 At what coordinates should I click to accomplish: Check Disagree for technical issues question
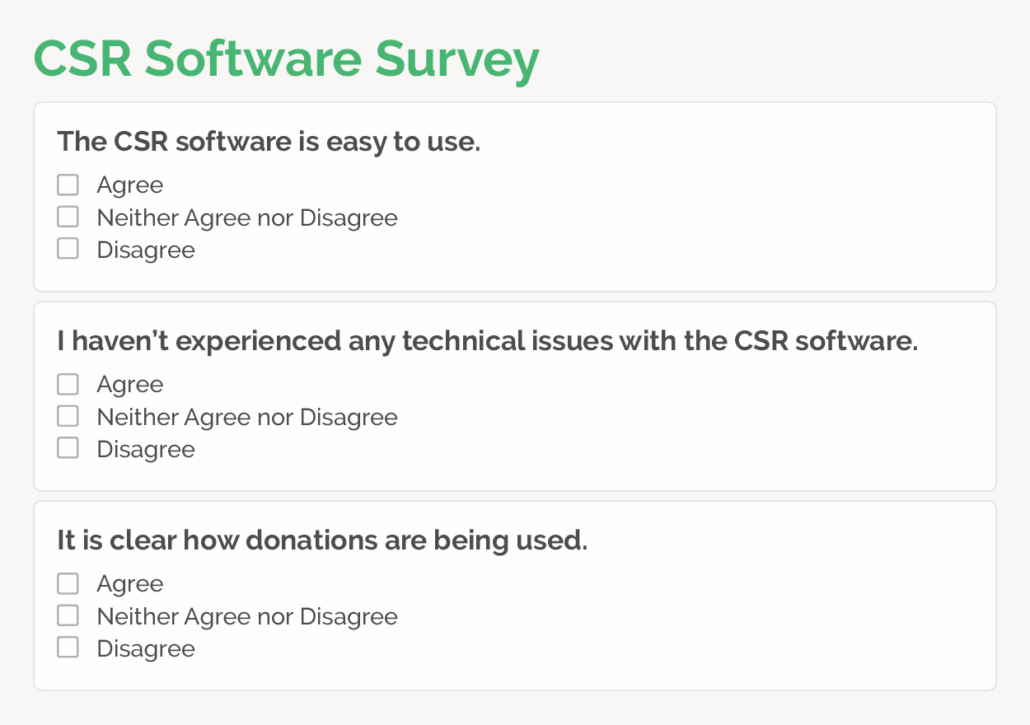[67, 447]
